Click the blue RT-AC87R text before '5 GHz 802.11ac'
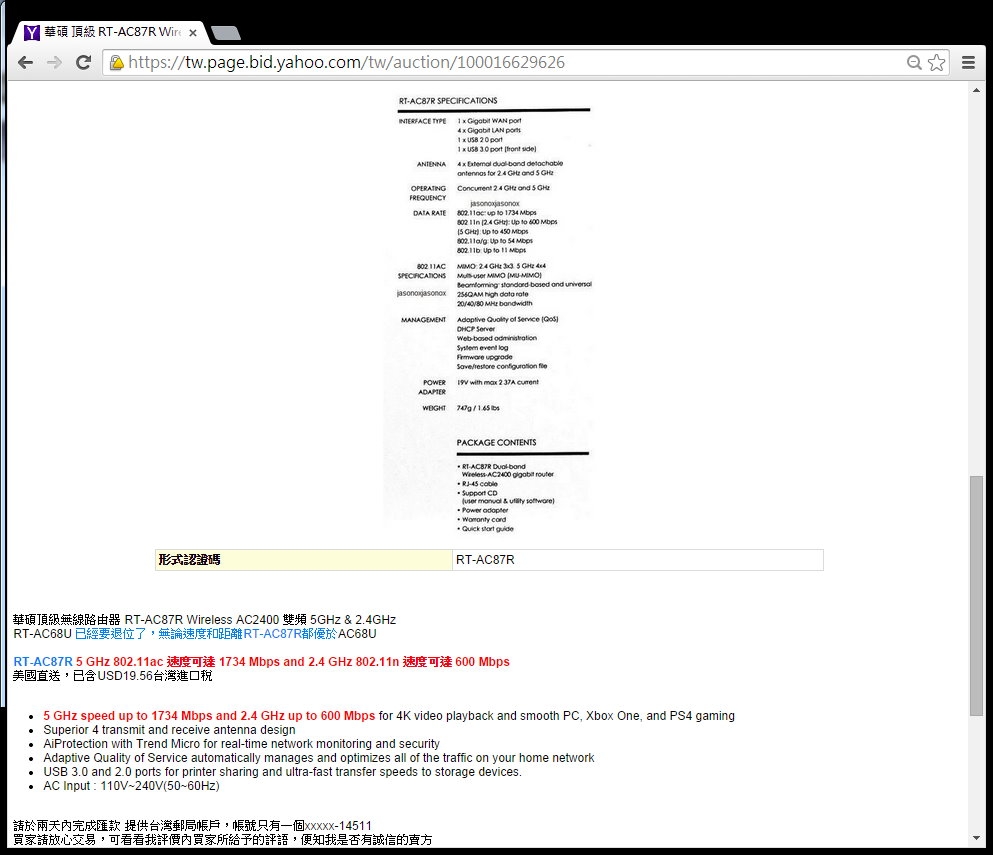Viewport: 993px width, 855px height. pyautogui.click(x=43, y=662)
